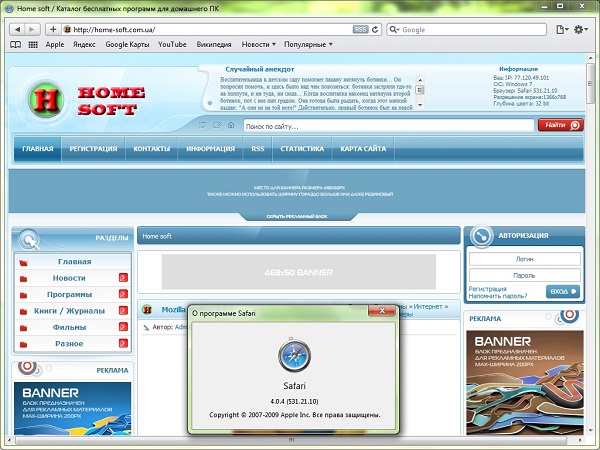This screenshot has width=600, height=450.
Task: Click the RSS badge in address bar
Action: coord(360,29)
